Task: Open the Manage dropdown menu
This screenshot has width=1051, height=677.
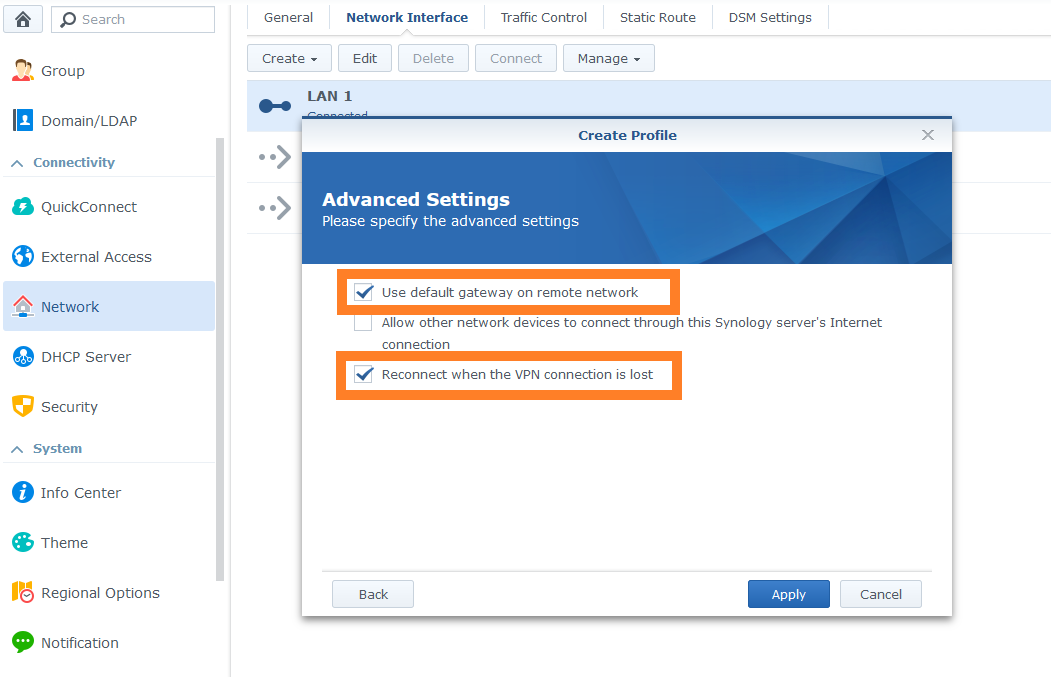Action: [609, 58]
